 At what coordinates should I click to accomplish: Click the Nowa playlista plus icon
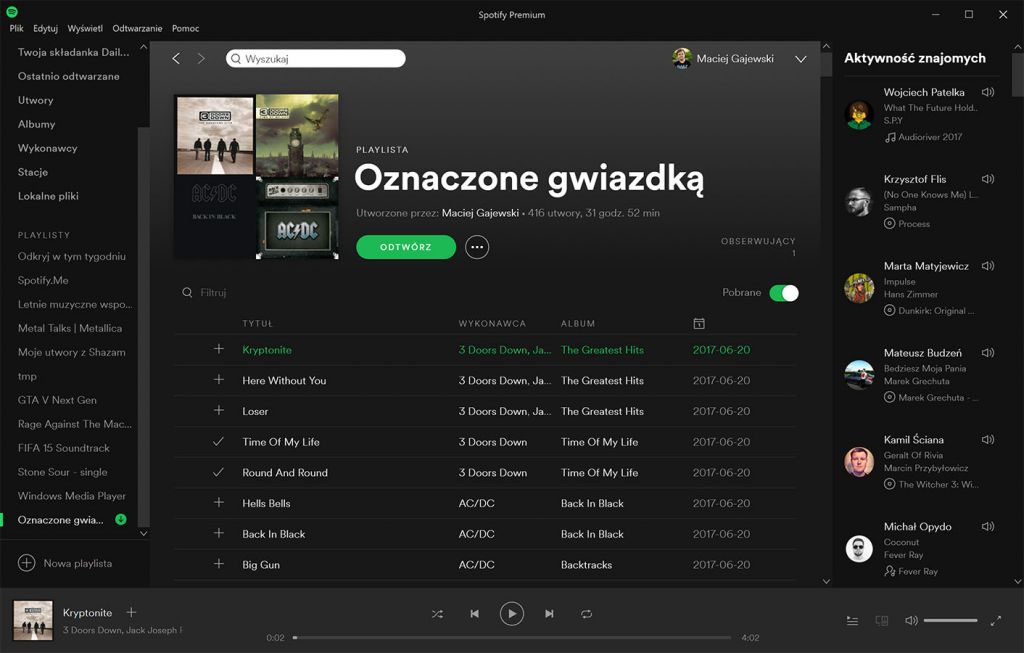click(26, 563)
